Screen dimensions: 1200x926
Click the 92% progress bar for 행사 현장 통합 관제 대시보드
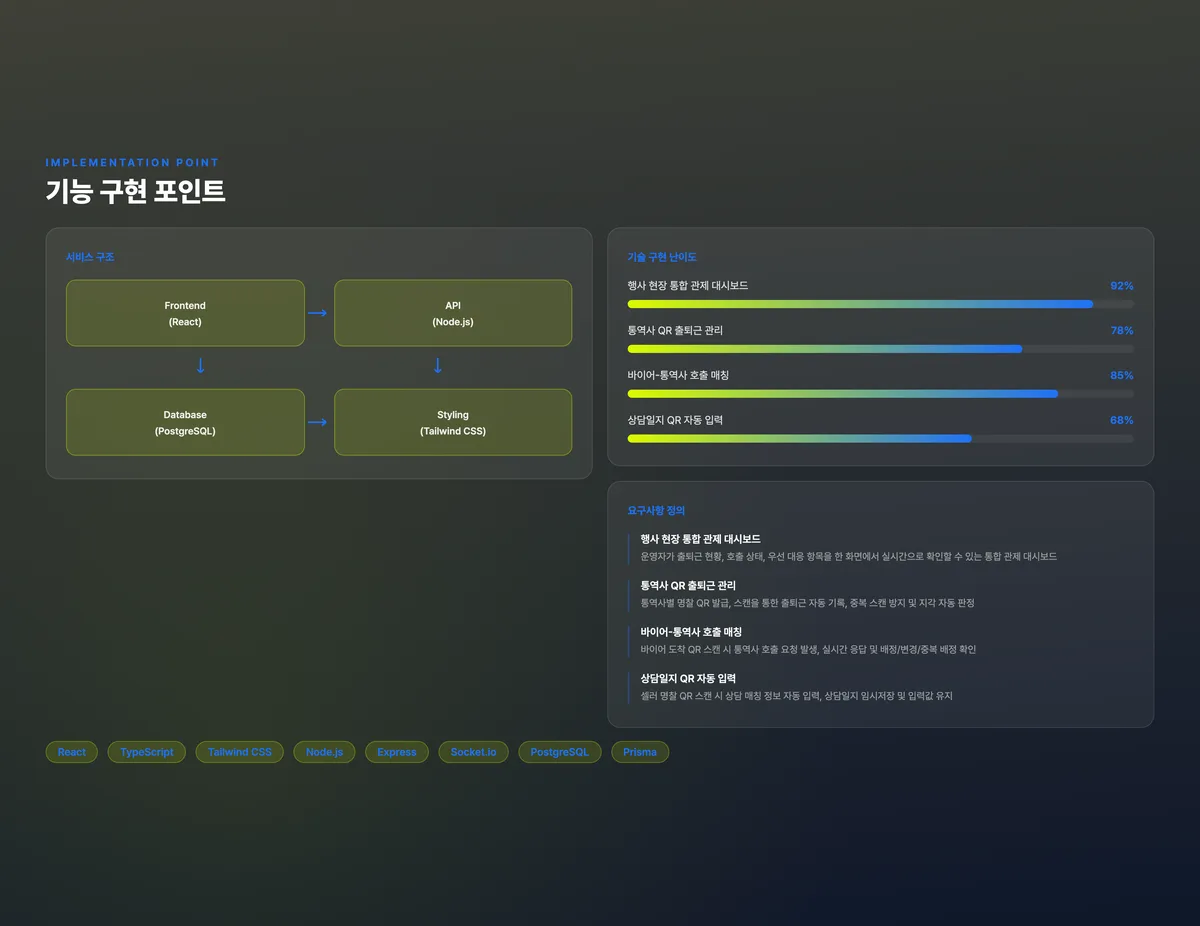pos(881,304)
